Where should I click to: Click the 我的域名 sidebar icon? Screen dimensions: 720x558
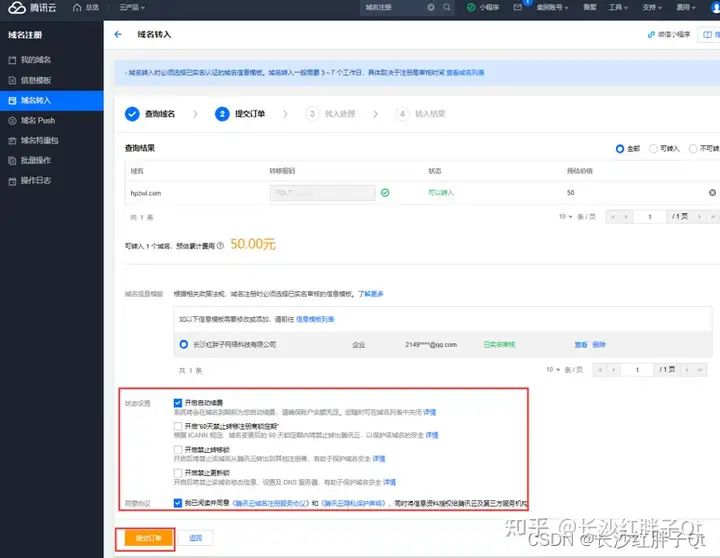12,60
